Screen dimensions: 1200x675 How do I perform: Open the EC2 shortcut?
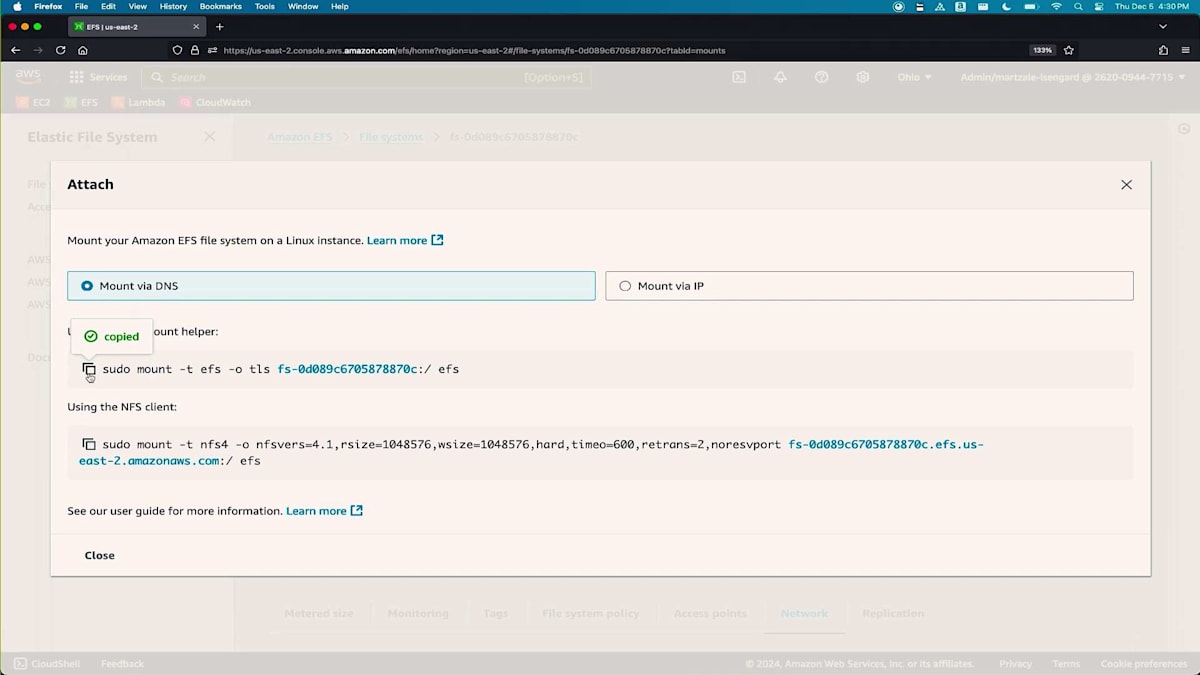tap(34, 103)
